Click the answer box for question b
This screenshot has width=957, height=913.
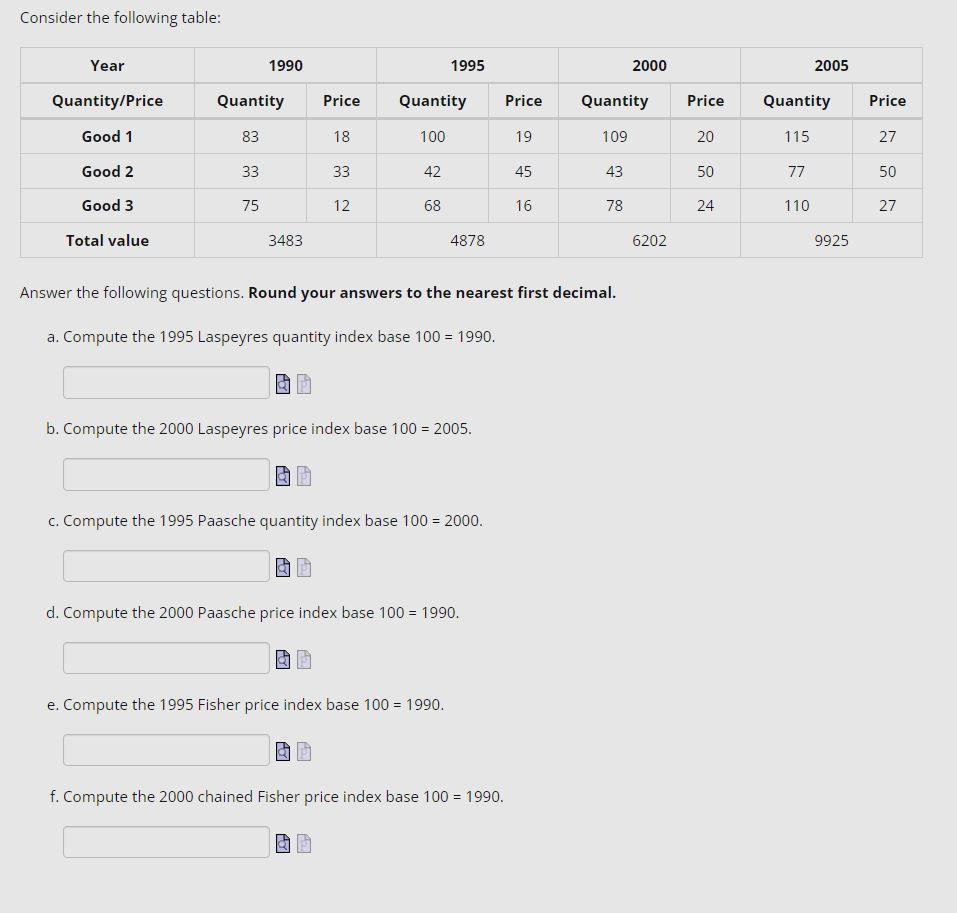(165, 474)
